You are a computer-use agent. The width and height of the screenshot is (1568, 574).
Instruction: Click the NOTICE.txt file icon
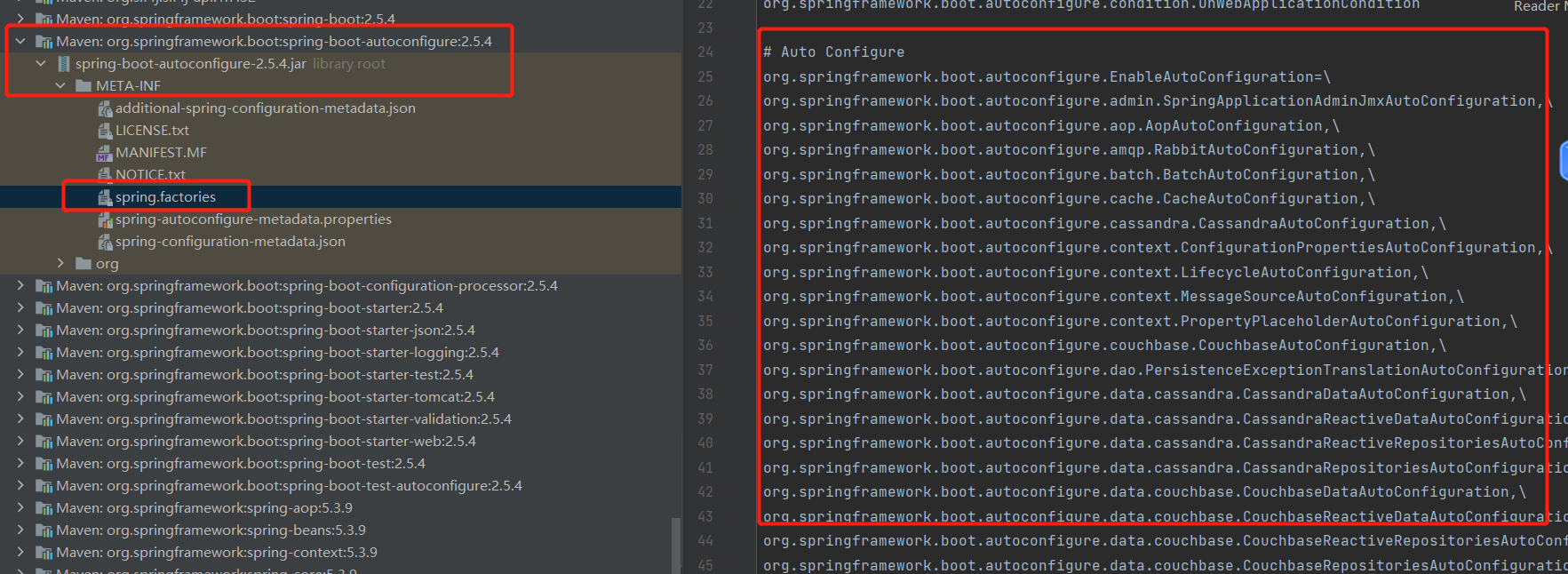tap(105, 175)
